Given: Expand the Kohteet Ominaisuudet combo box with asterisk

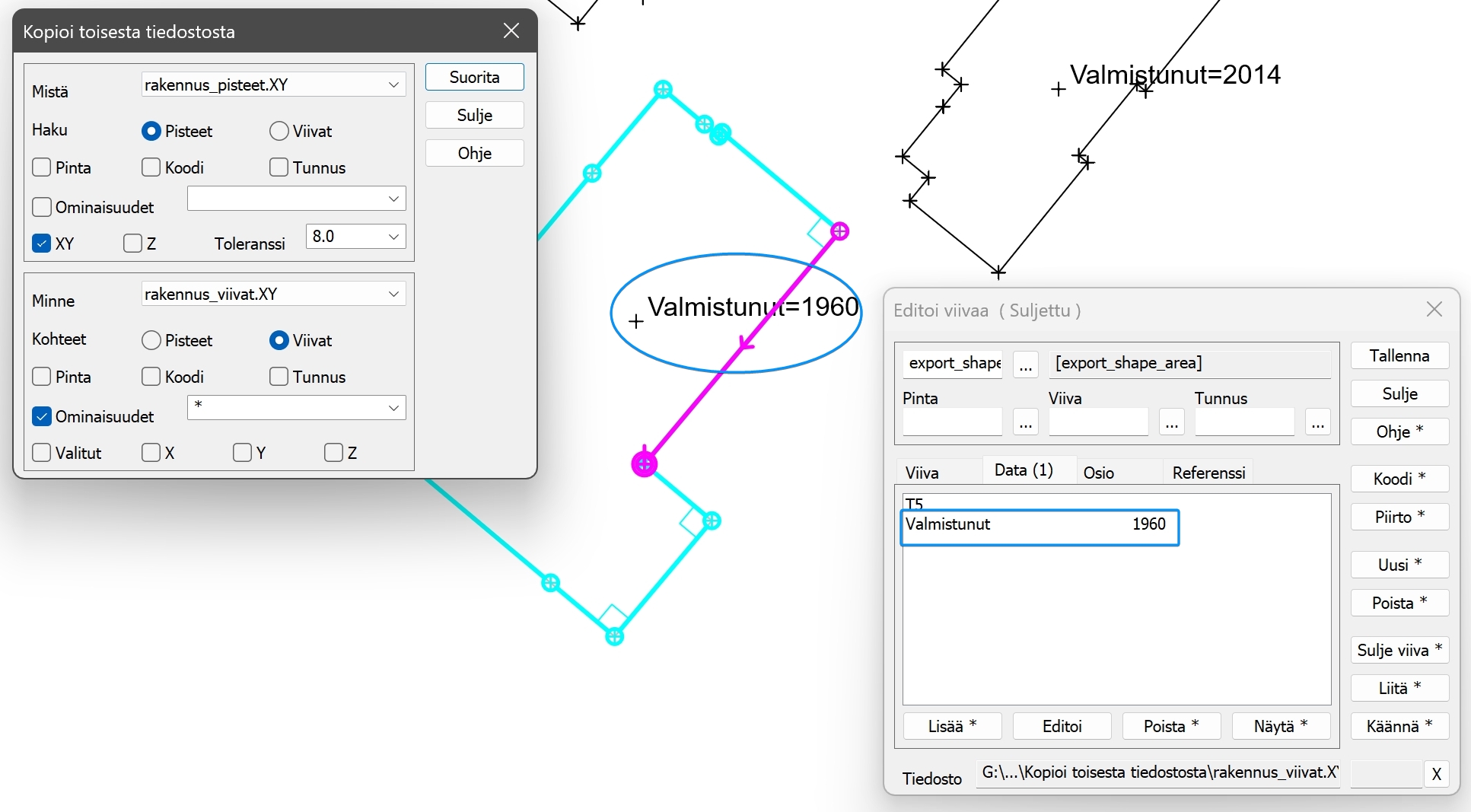Looking at the screenshot, I should tap(393, 408).
